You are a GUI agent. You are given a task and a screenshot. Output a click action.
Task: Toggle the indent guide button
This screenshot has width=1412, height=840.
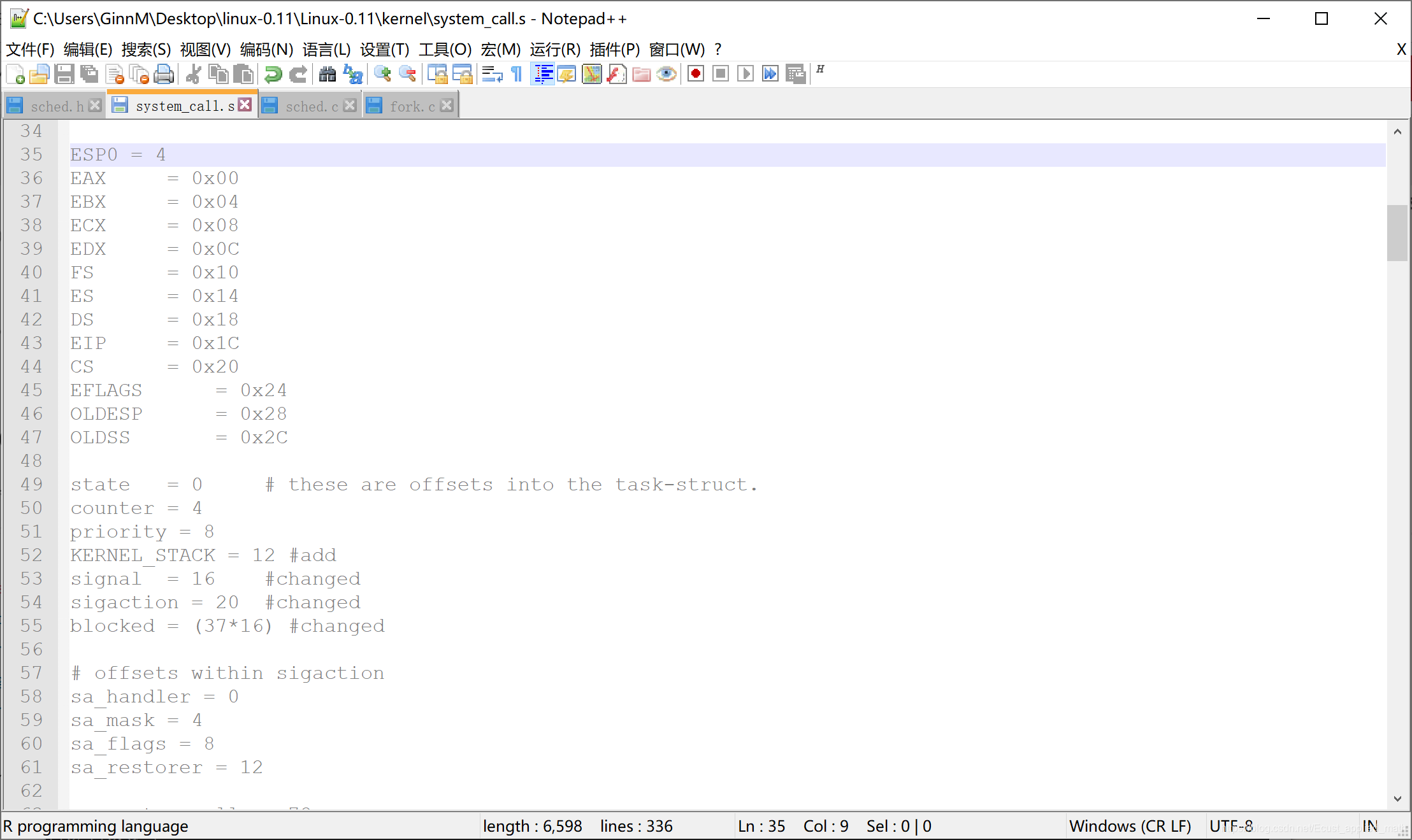tap(543, 75)
